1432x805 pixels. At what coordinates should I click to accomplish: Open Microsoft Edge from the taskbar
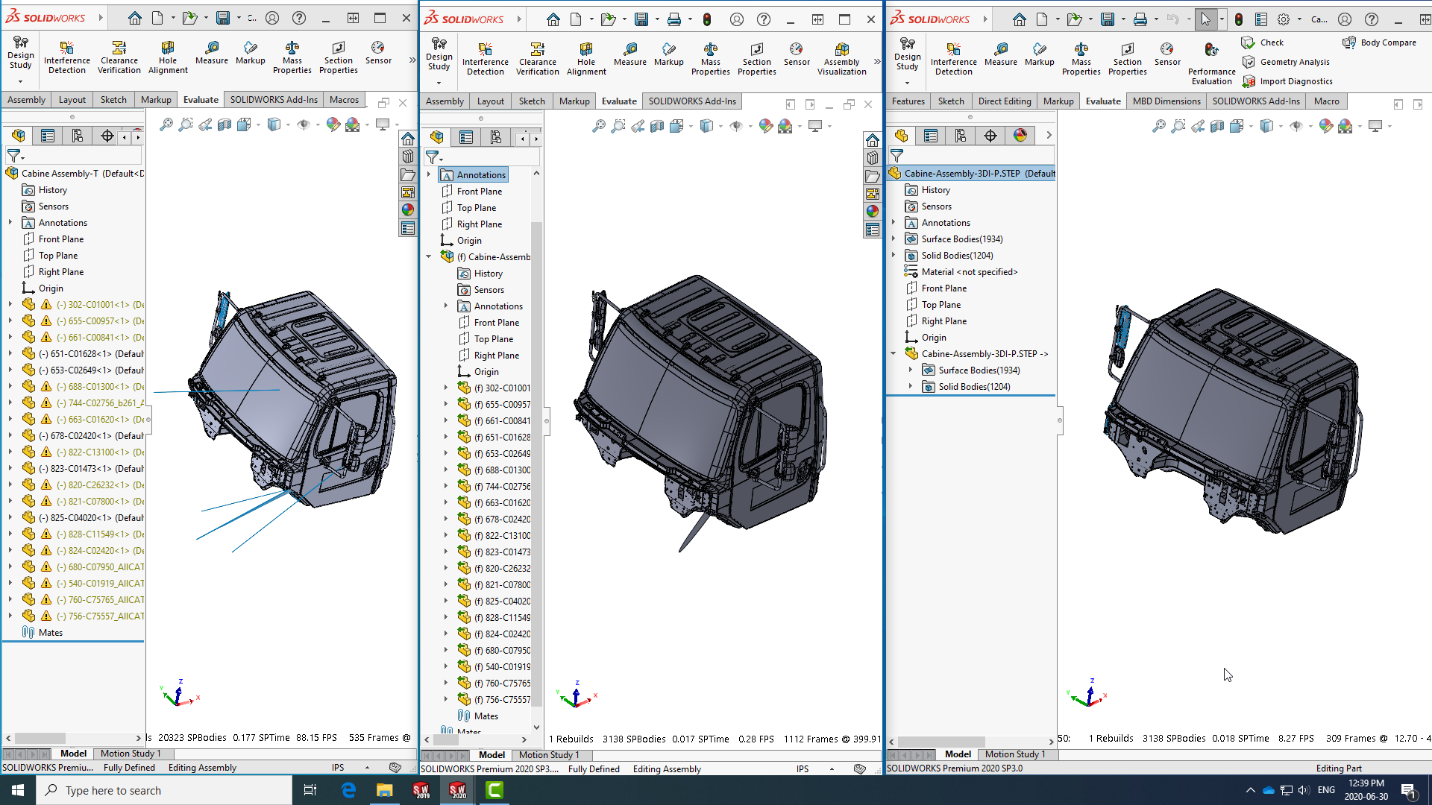348,790
